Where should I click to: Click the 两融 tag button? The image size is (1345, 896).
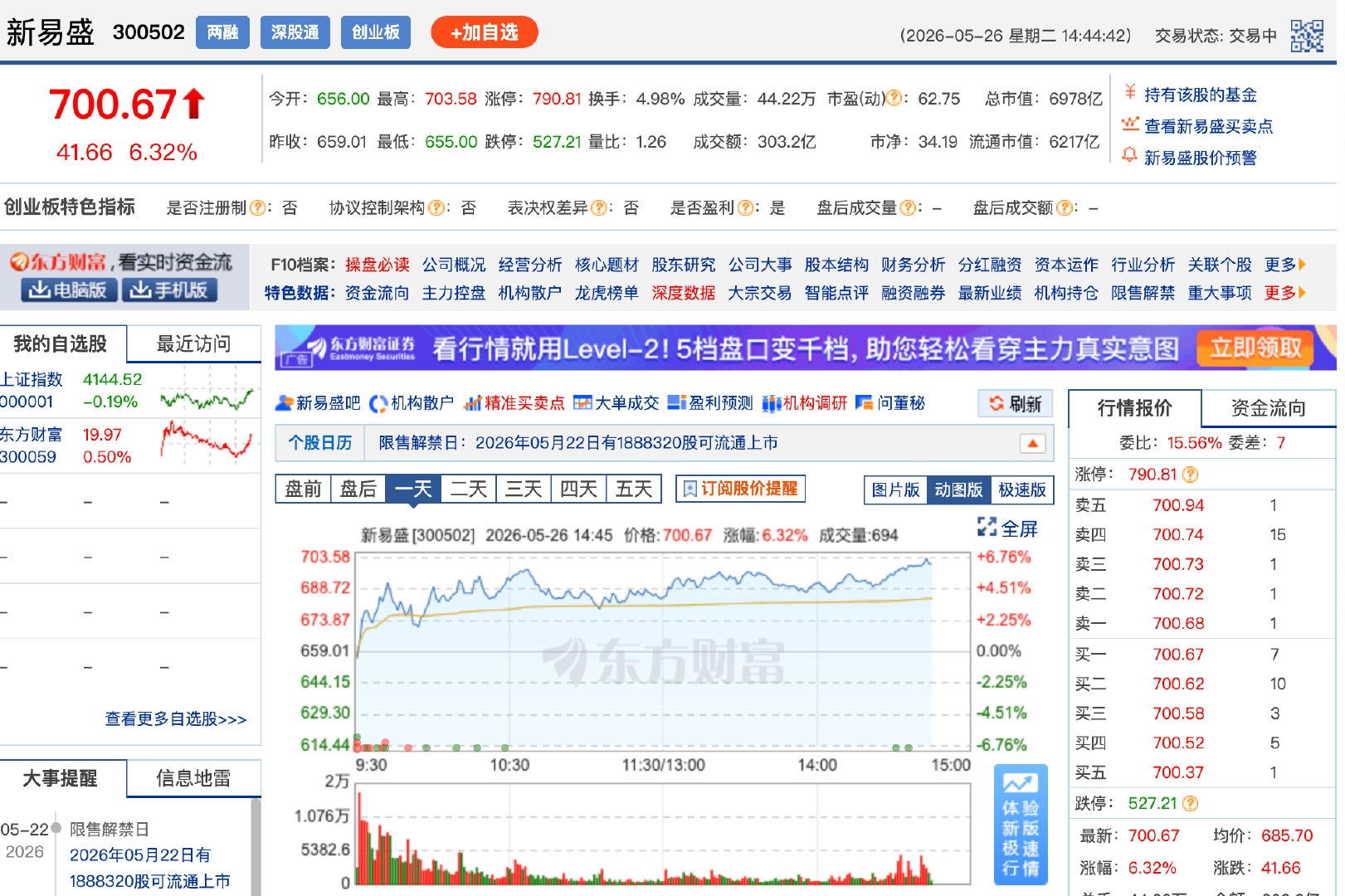(222, 32)
